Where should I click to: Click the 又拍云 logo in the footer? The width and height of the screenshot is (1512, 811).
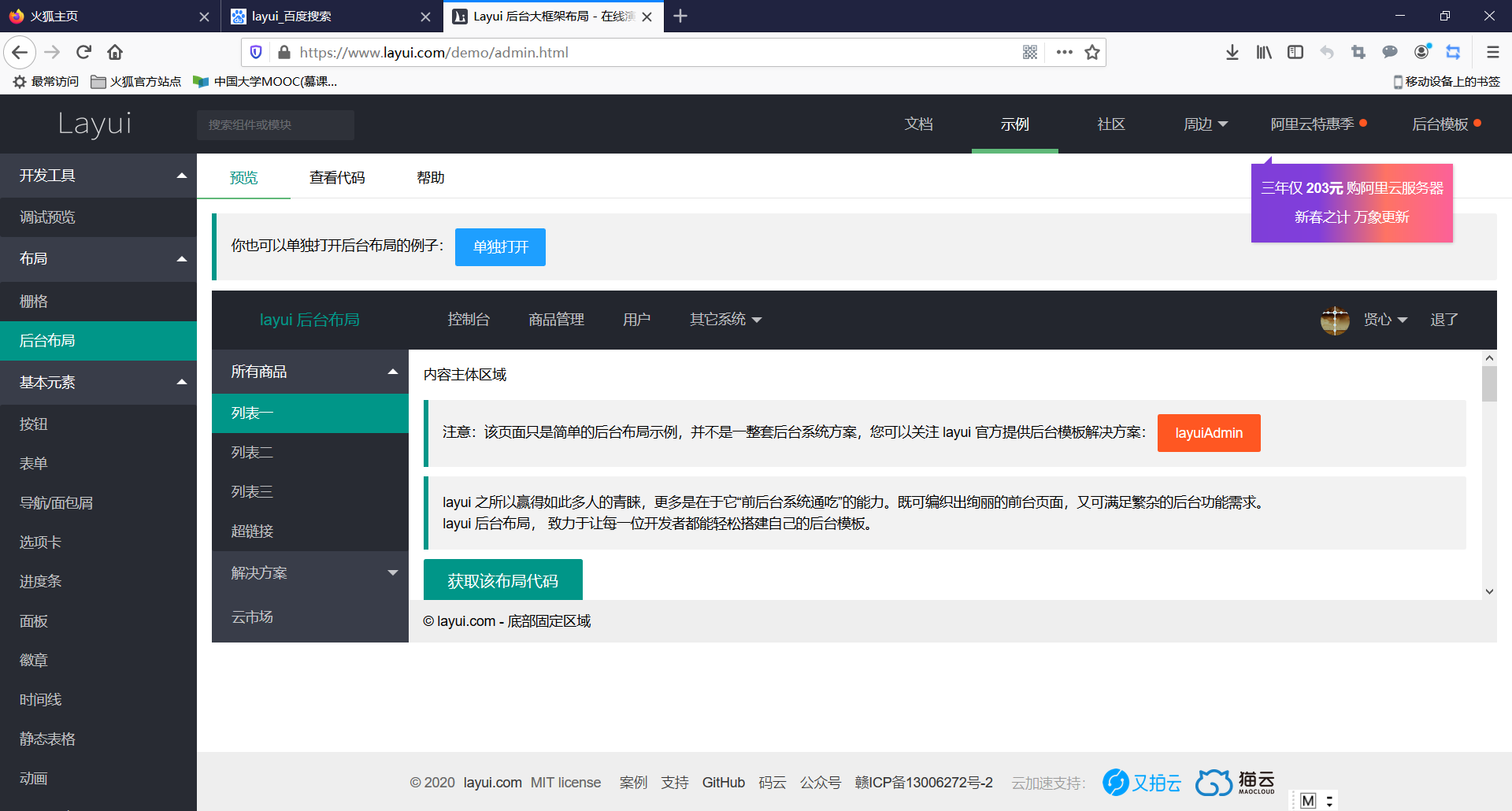tap(1140, 782)
